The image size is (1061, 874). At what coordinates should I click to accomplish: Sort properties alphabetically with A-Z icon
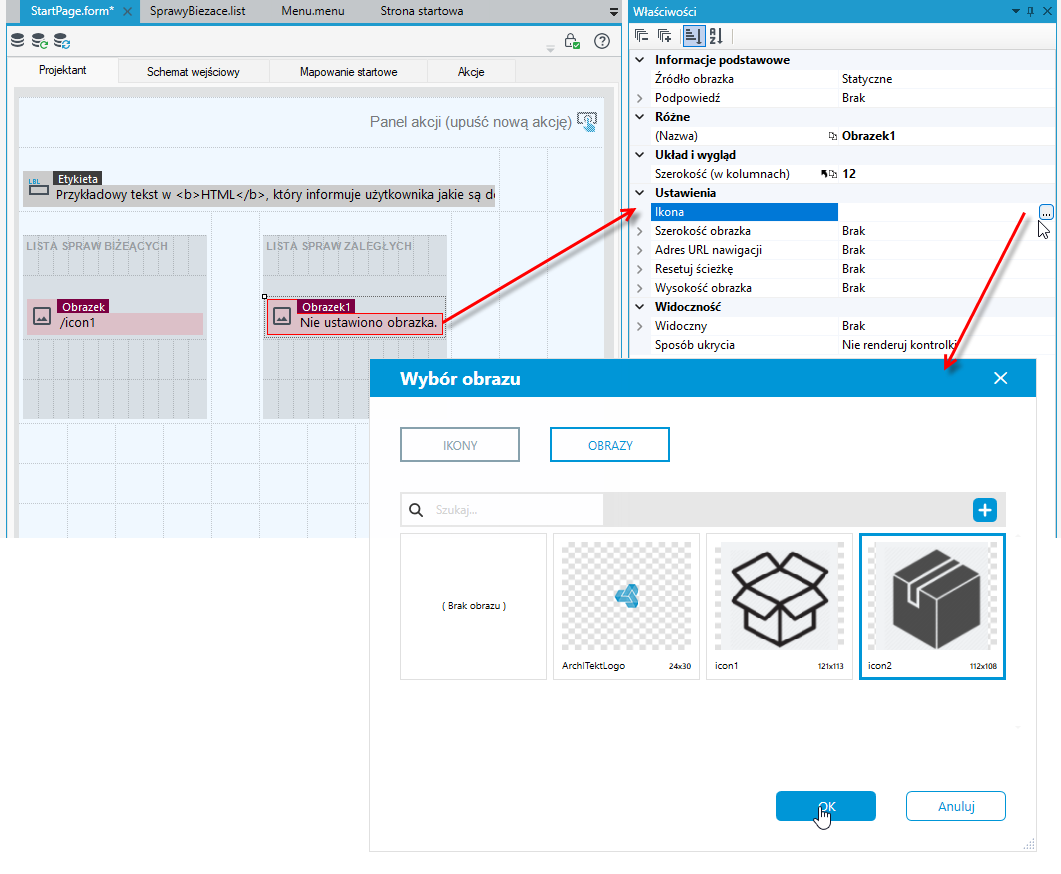[x=716, y=36]
